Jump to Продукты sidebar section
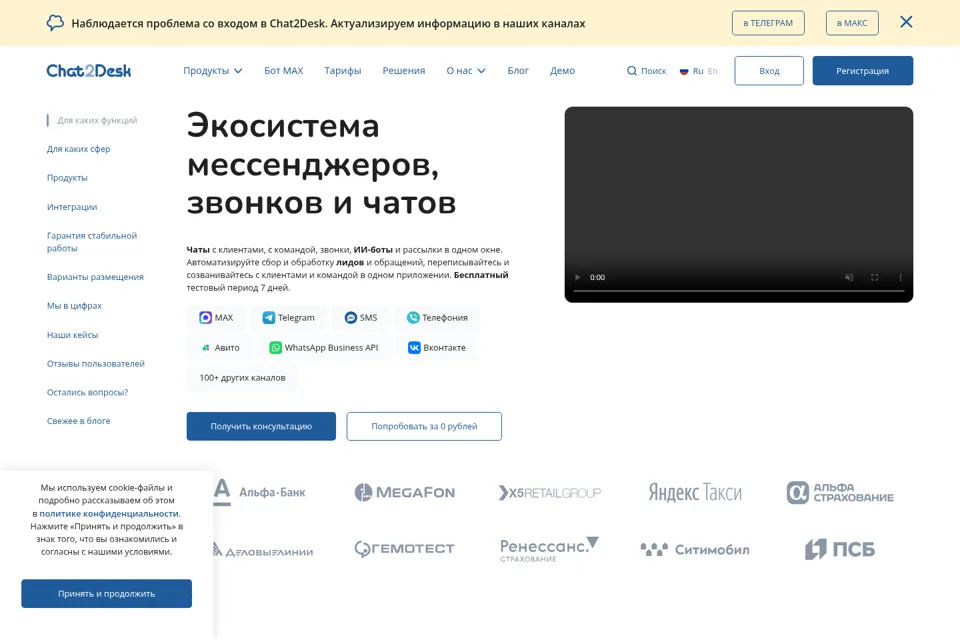The width and height of the screenshot is (960, 640). 67,178
